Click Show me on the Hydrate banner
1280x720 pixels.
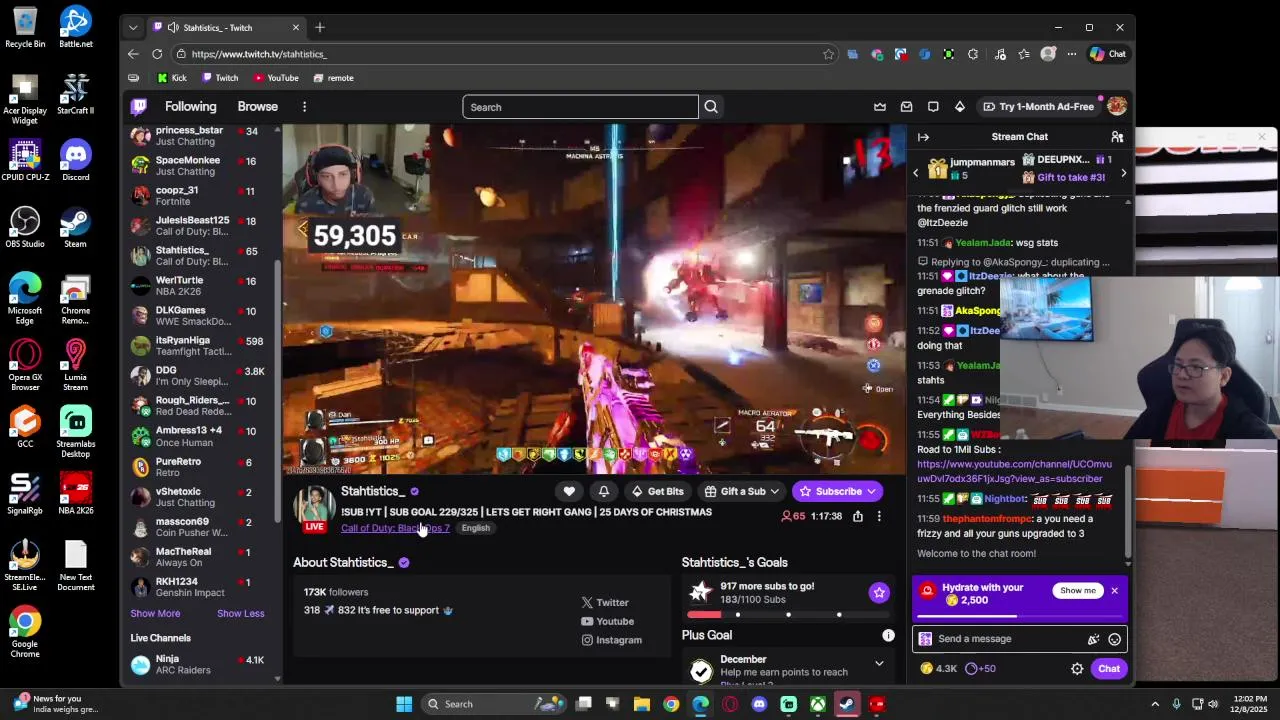point(1078,590)
